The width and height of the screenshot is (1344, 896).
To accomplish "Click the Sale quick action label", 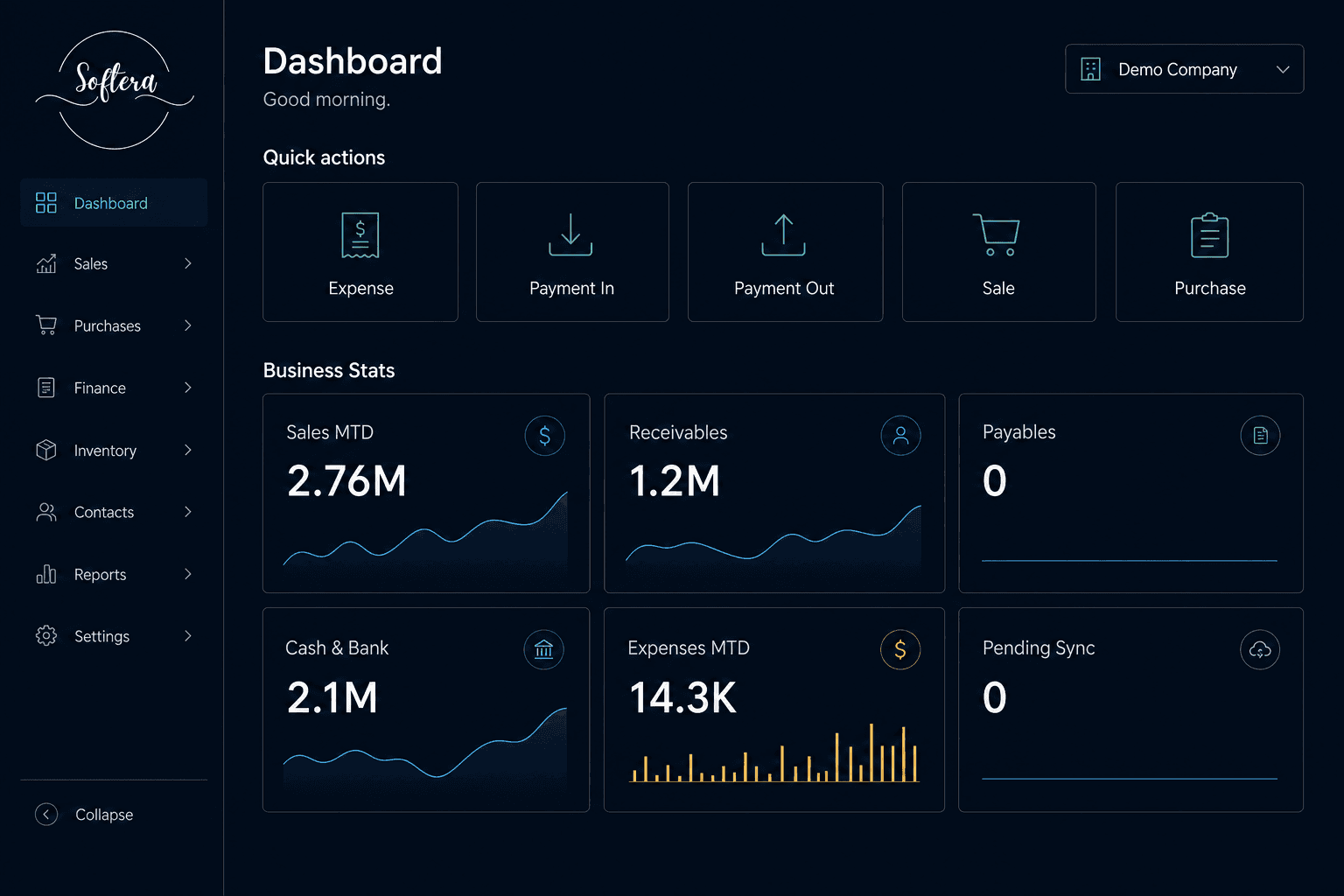I will coord(998,289).
